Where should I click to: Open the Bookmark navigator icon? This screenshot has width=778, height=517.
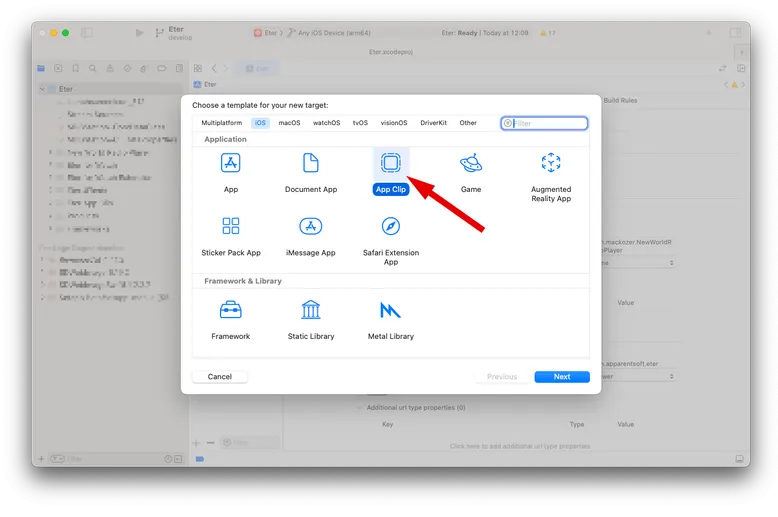pos(75,68)
